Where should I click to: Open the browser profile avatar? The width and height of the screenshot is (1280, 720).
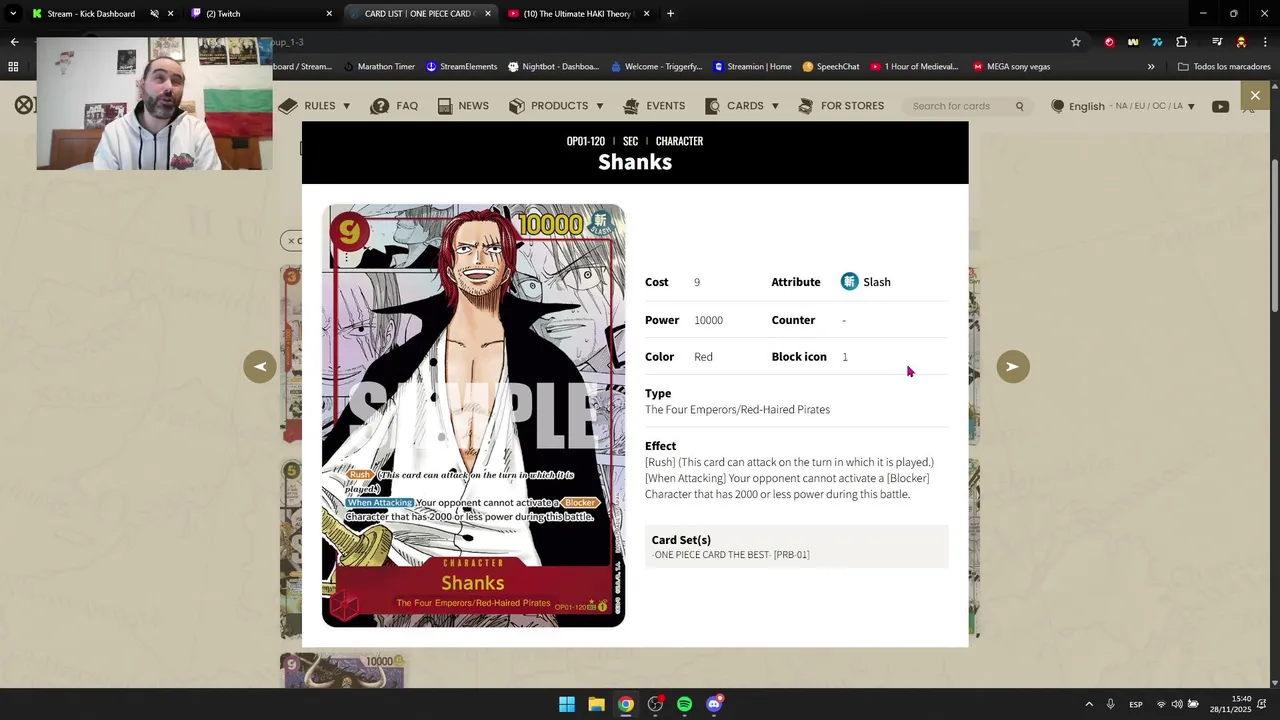(x=1241, y=42)
